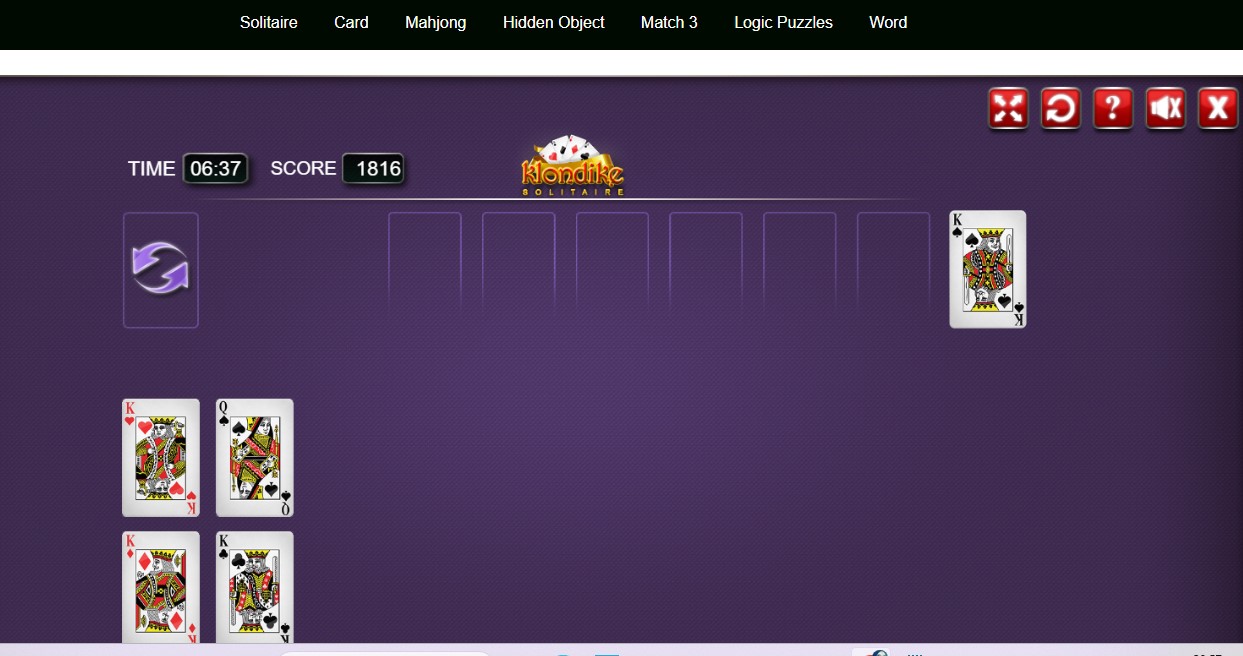
Task: Click the score display showing 1816
Action: [374, 168]
